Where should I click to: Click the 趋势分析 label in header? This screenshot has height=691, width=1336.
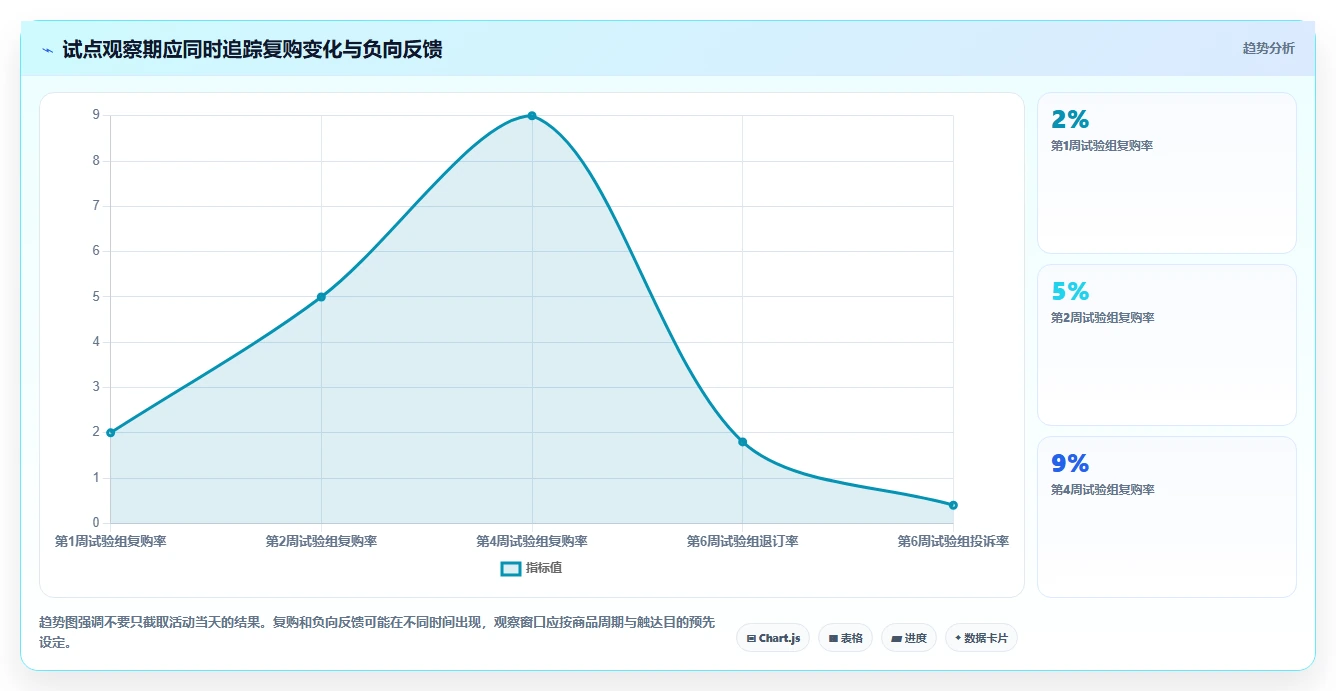pyautogui.click(x=1268, y=48)
